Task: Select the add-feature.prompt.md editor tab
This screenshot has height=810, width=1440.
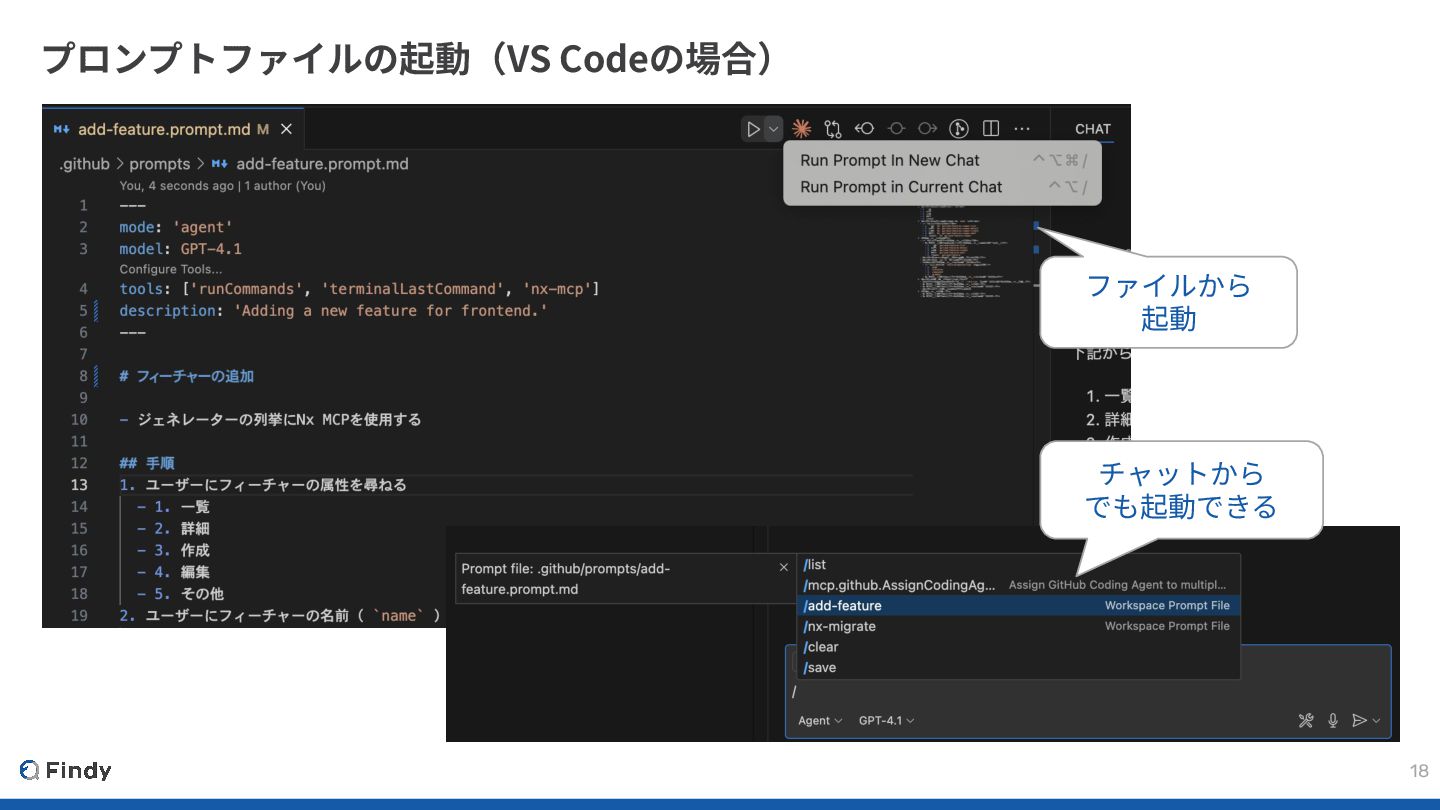Action: point(173,129)
